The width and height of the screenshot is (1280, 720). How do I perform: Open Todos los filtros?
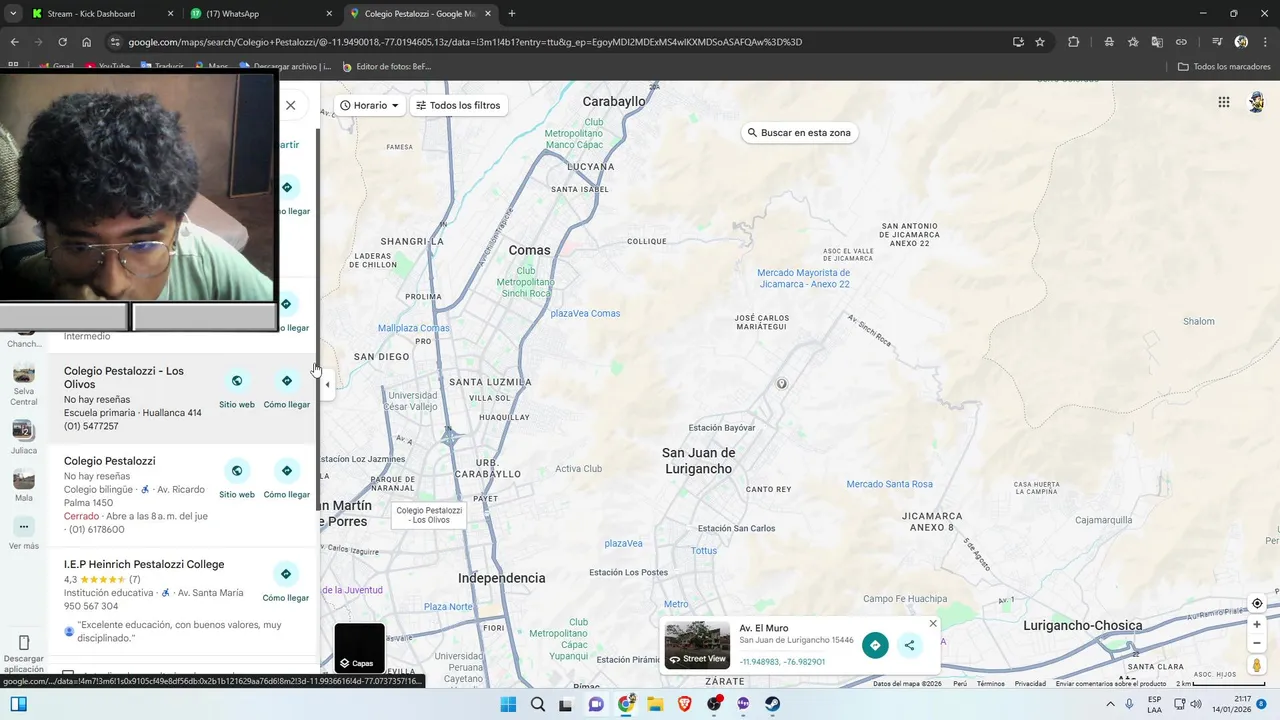point(458,105)
